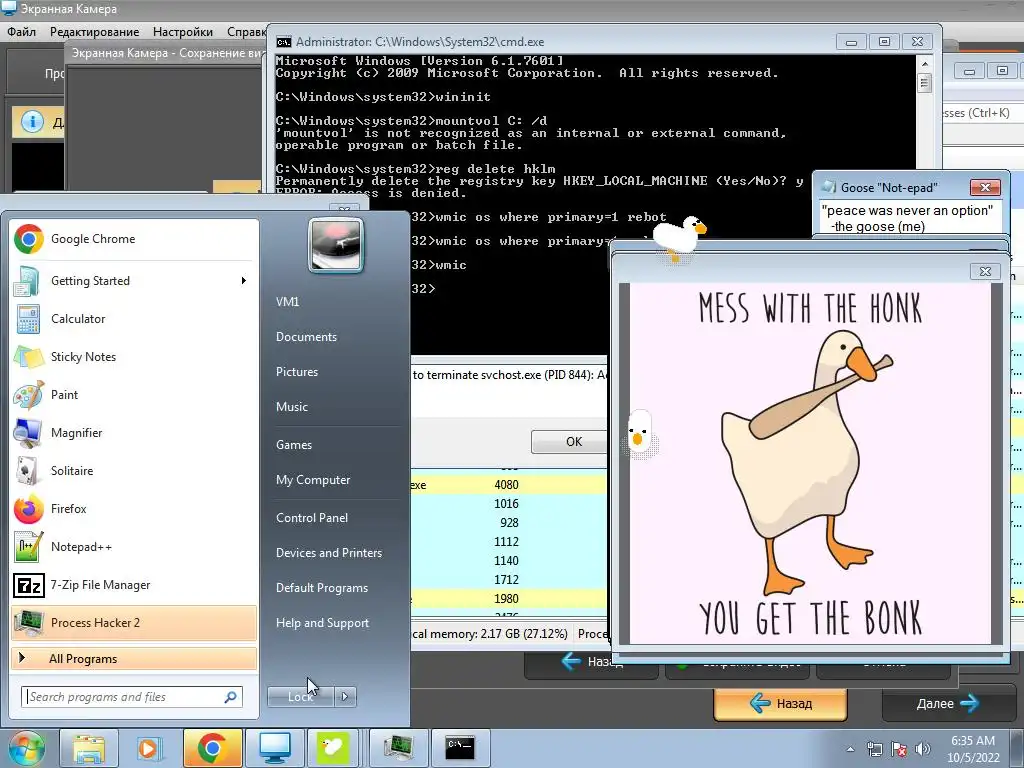Close the goose meme window
The image size is (1024, 768).
point(985,271)
